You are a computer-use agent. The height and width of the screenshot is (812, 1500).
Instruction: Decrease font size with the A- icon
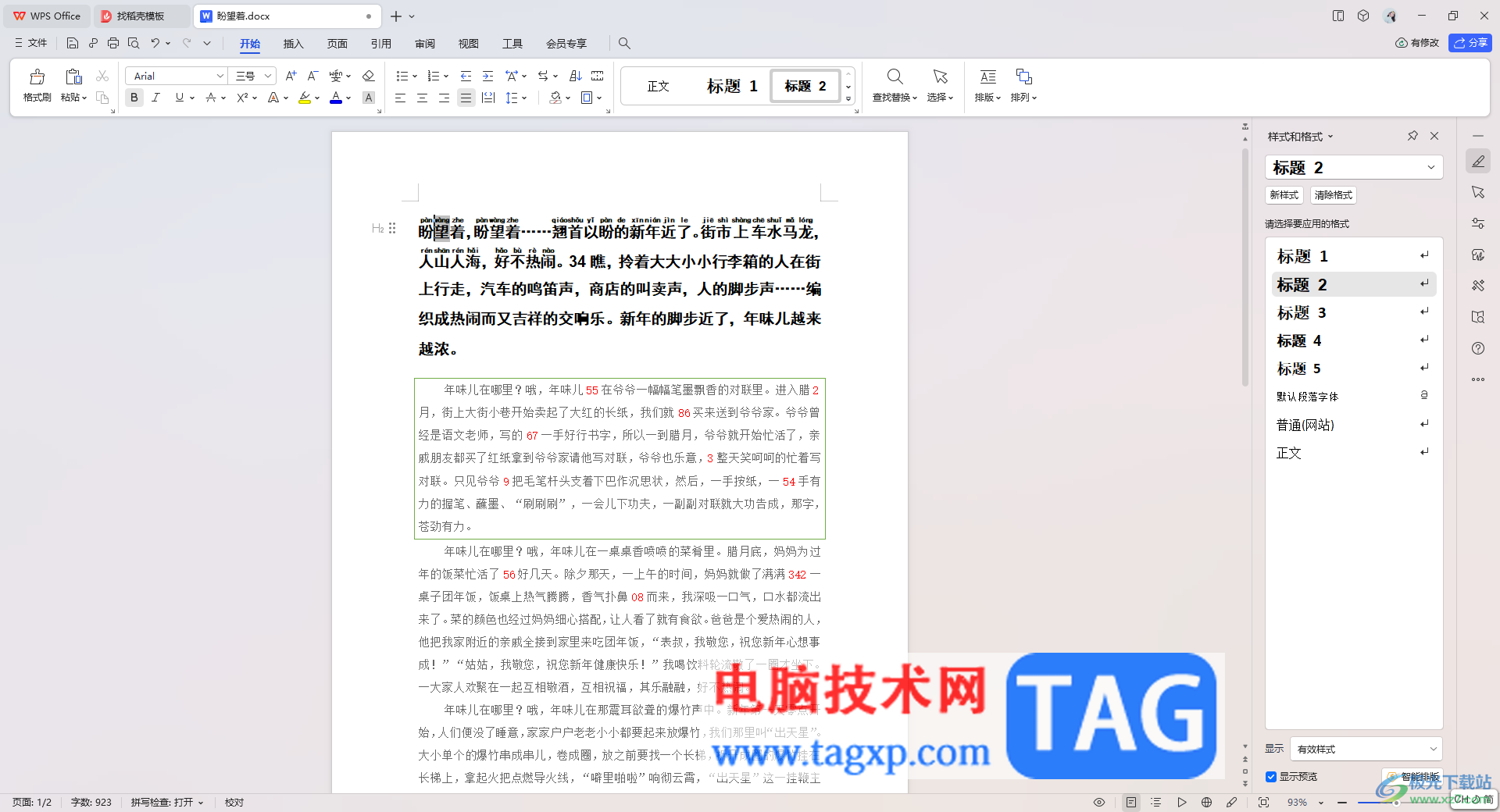tap(312, 76)
